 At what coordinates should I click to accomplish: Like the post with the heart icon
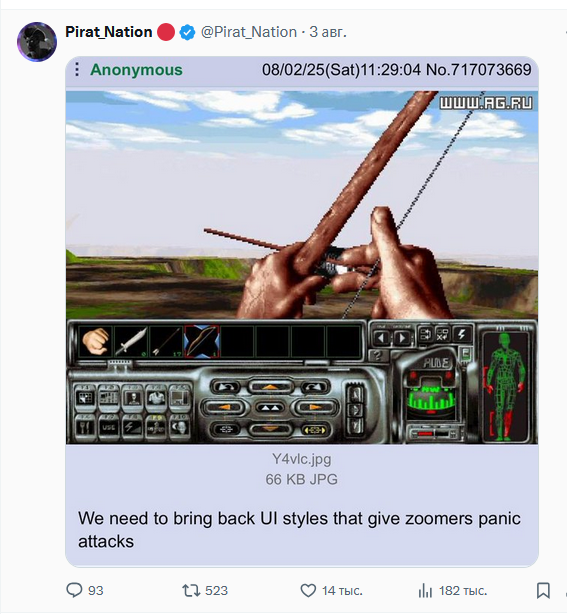[308, 590]
